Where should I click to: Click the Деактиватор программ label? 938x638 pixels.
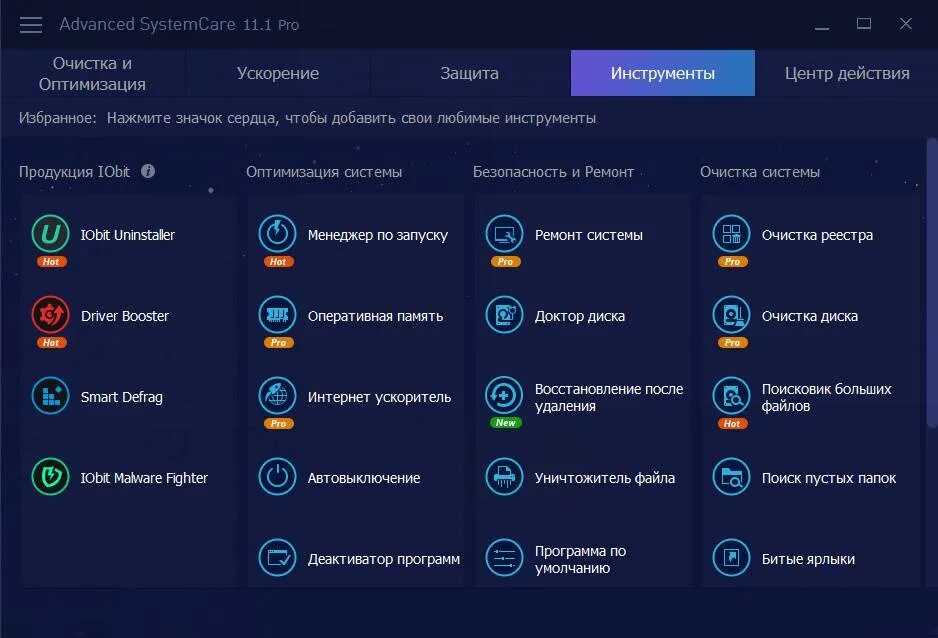click(x=383, y=560)
